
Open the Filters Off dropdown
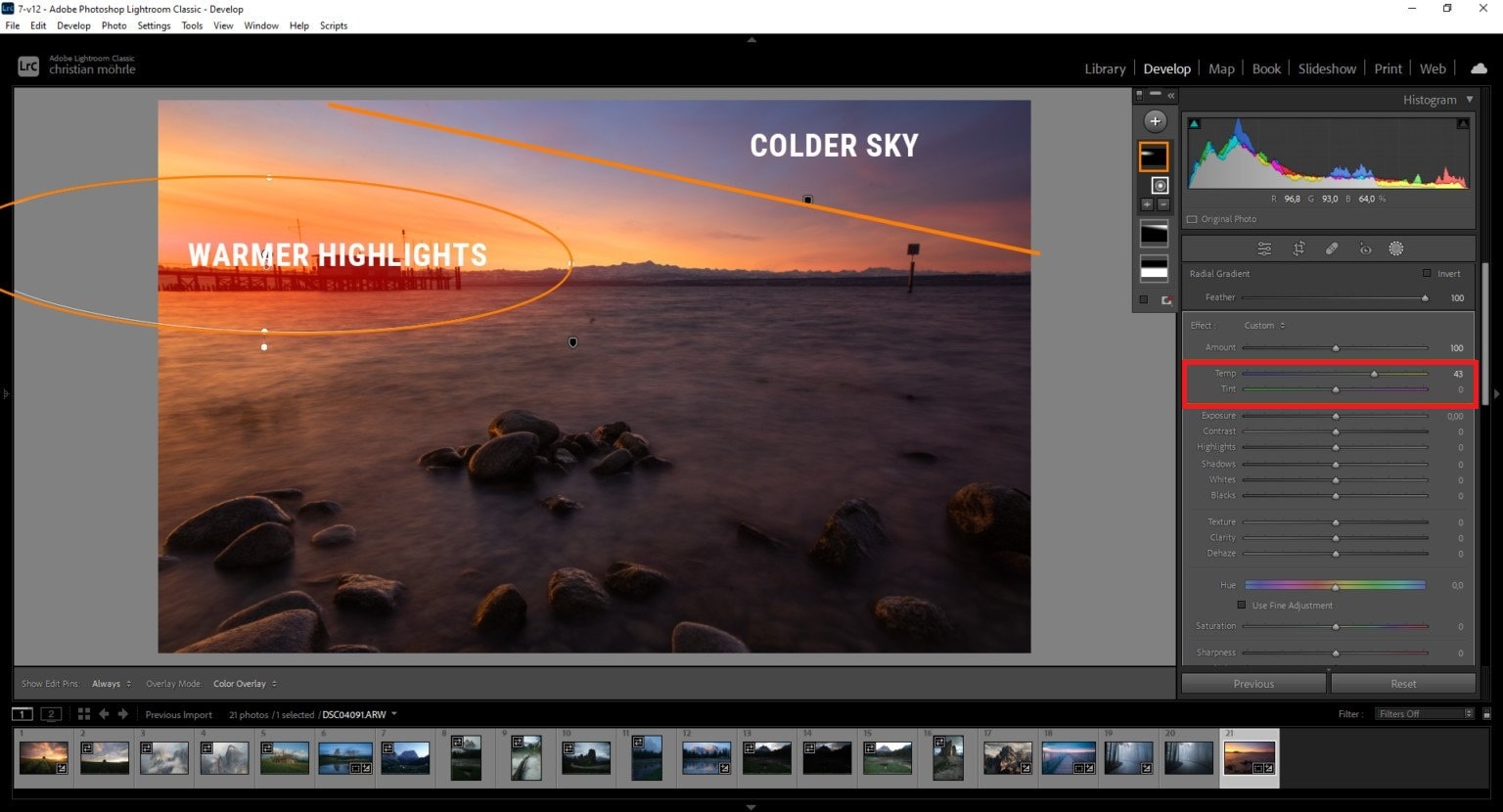(1424, 714)
